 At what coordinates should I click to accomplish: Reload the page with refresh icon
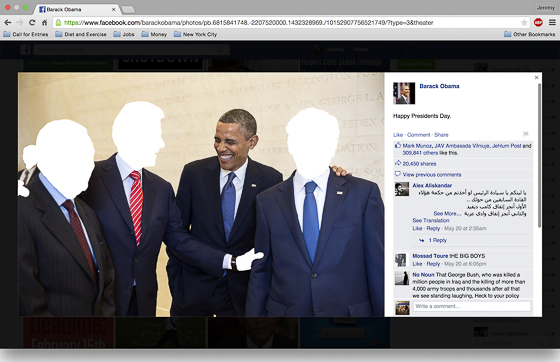[x=32, y=22]
